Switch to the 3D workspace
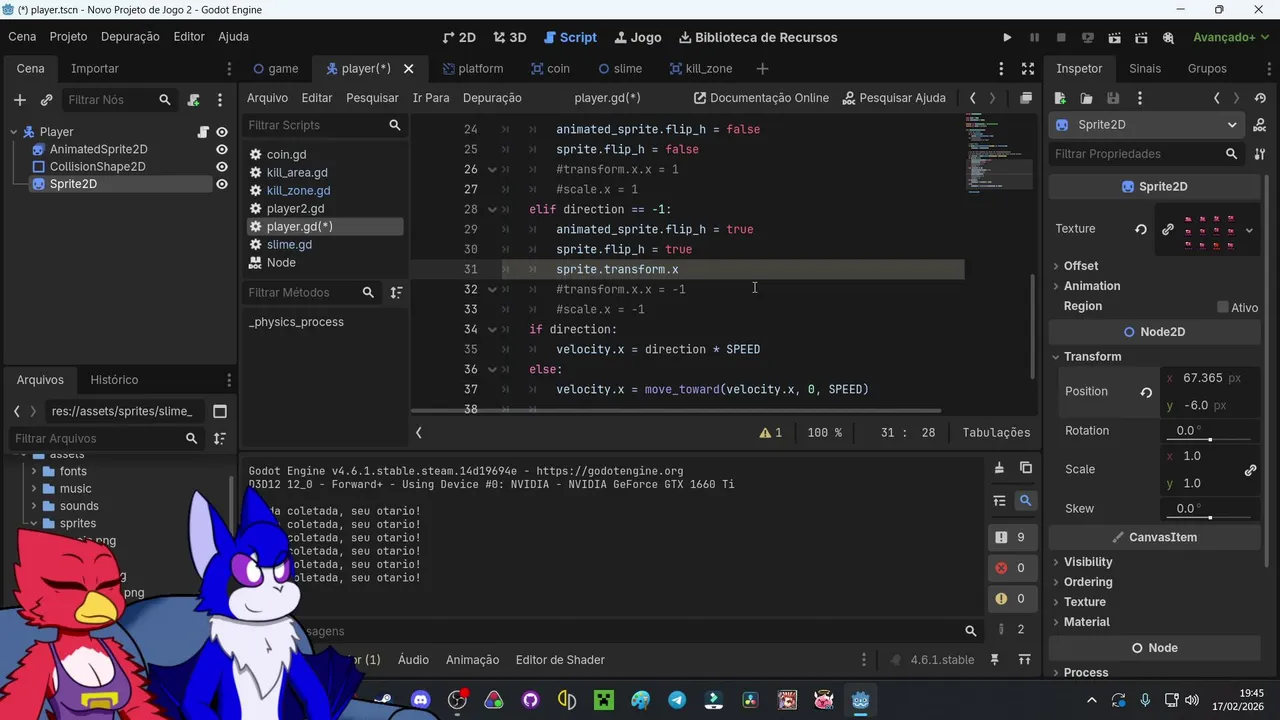Viewport: 1280px width, 720px height. pyautogui.click(x=510, y=37)
